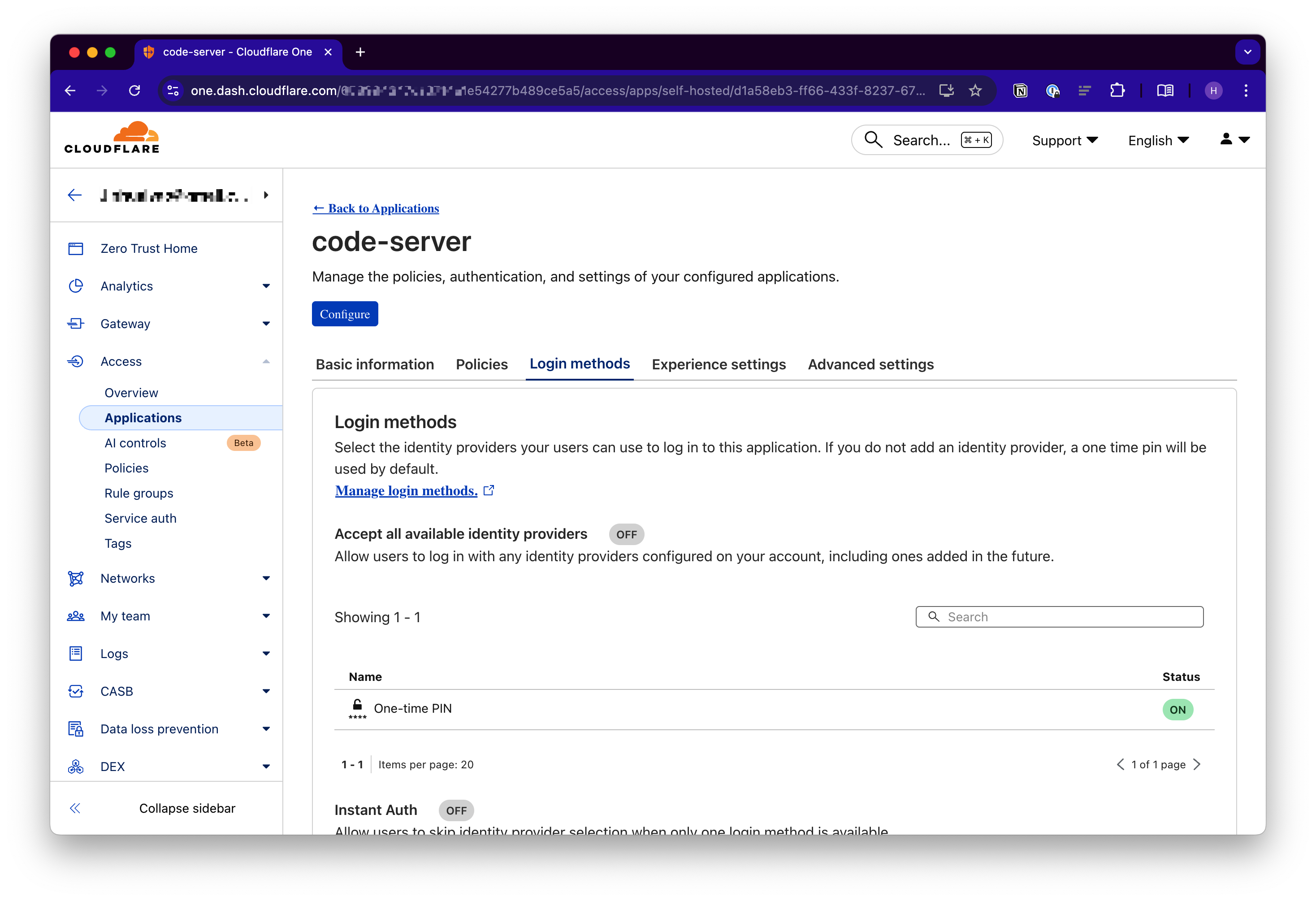Viewport: 1316px width, 901px height.
Task: Click the blue Configure button
Action: (x=344, y=314)
